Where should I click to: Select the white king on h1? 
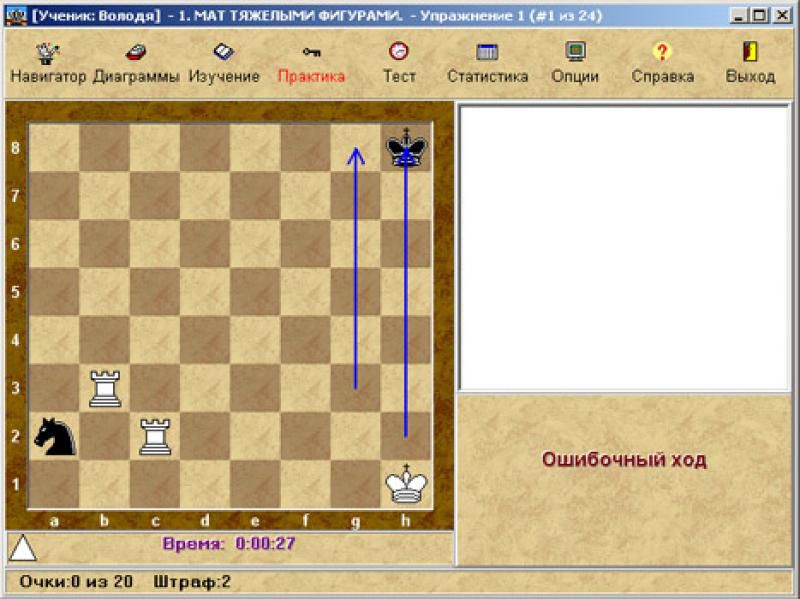(406, 486)
